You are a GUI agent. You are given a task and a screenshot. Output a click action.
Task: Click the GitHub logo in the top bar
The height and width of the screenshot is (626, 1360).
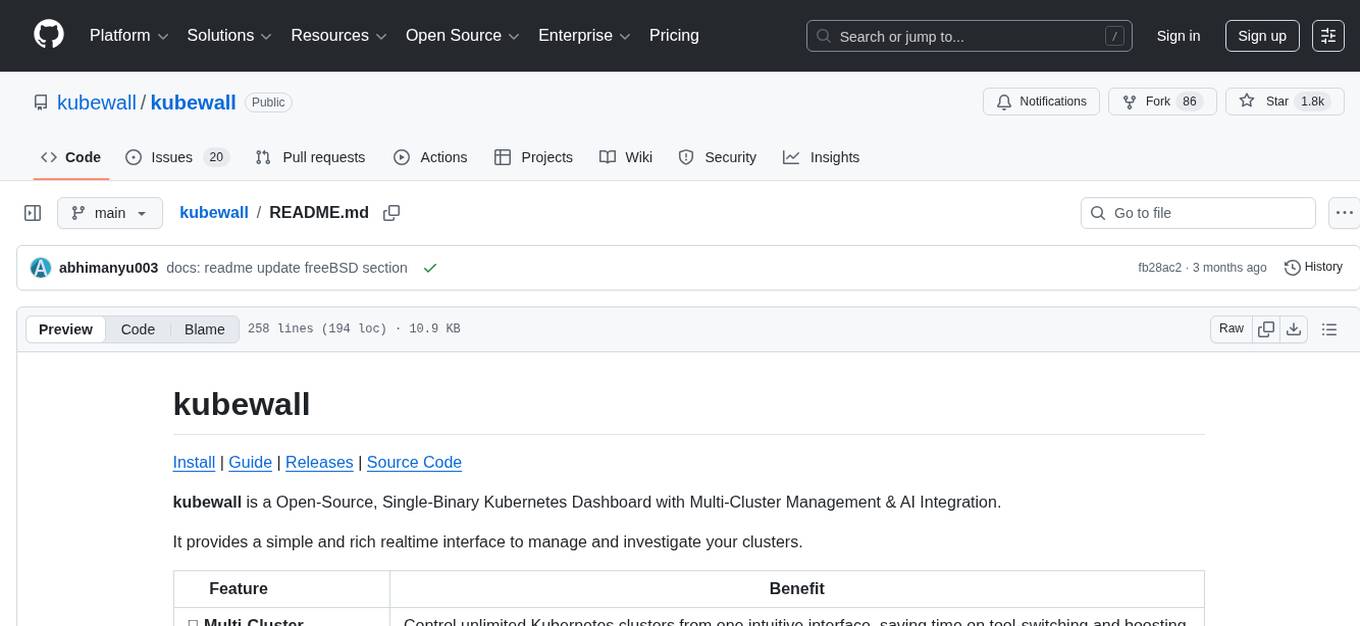[x=48, y=35]
